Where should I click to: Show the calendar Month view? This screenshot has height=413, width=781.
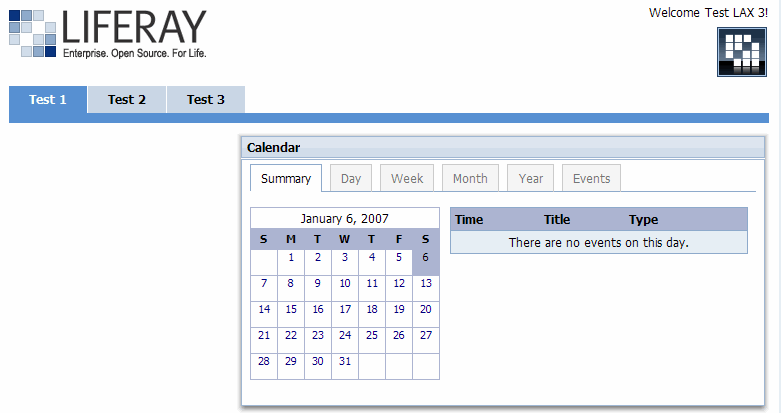470,179
